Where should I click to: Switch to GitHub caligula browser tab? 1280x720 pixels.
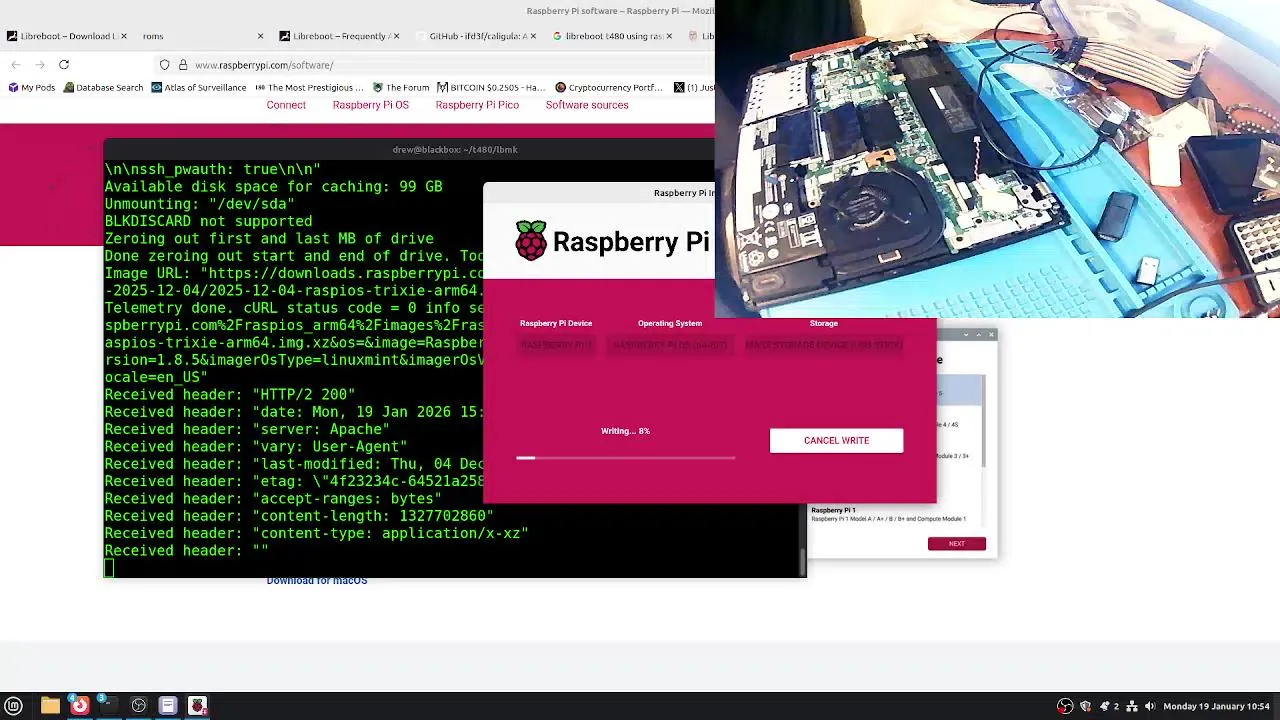476,36
